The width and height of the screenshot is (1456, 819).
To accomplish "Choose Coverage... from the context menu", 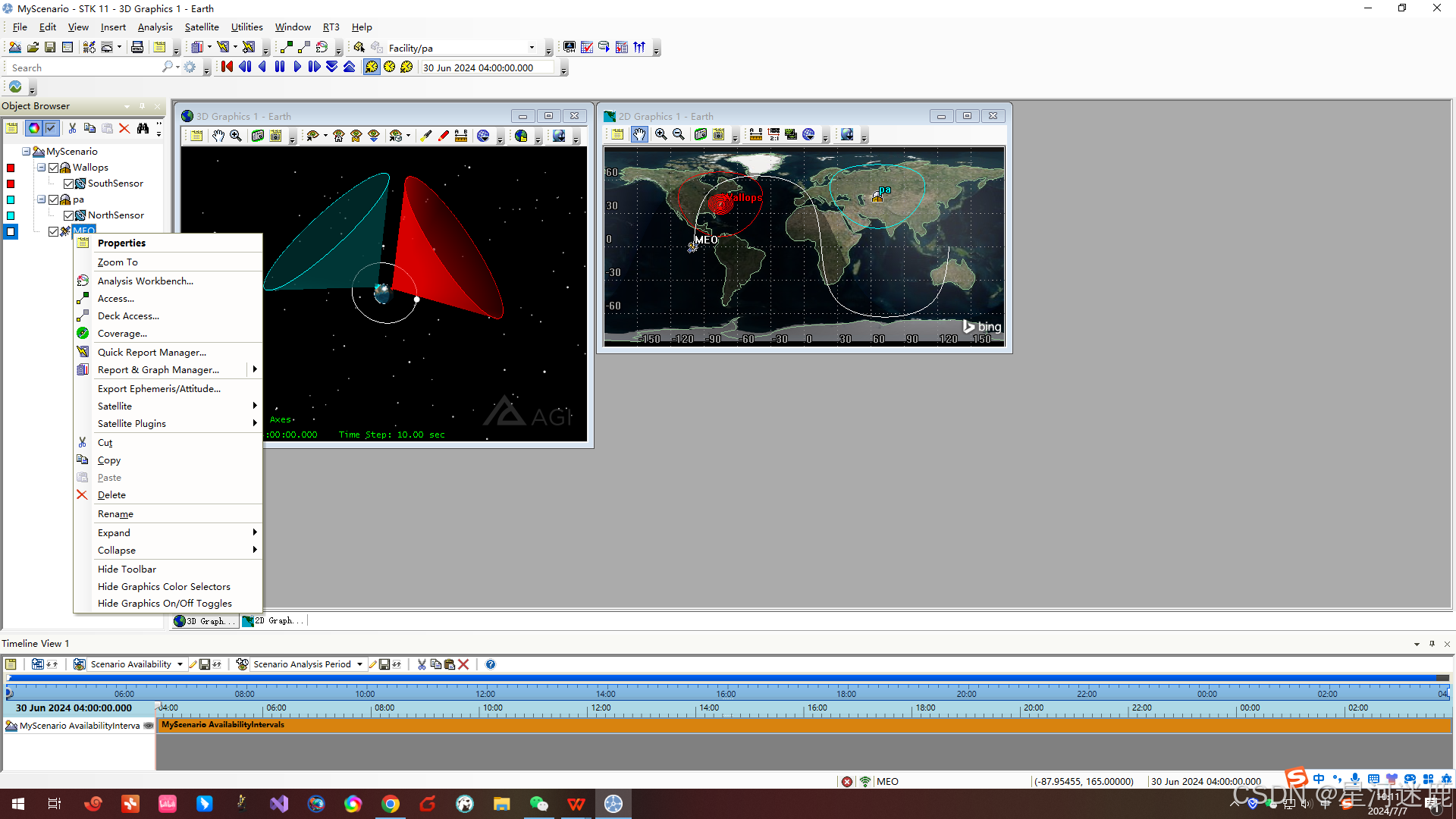I will [122, 334].
